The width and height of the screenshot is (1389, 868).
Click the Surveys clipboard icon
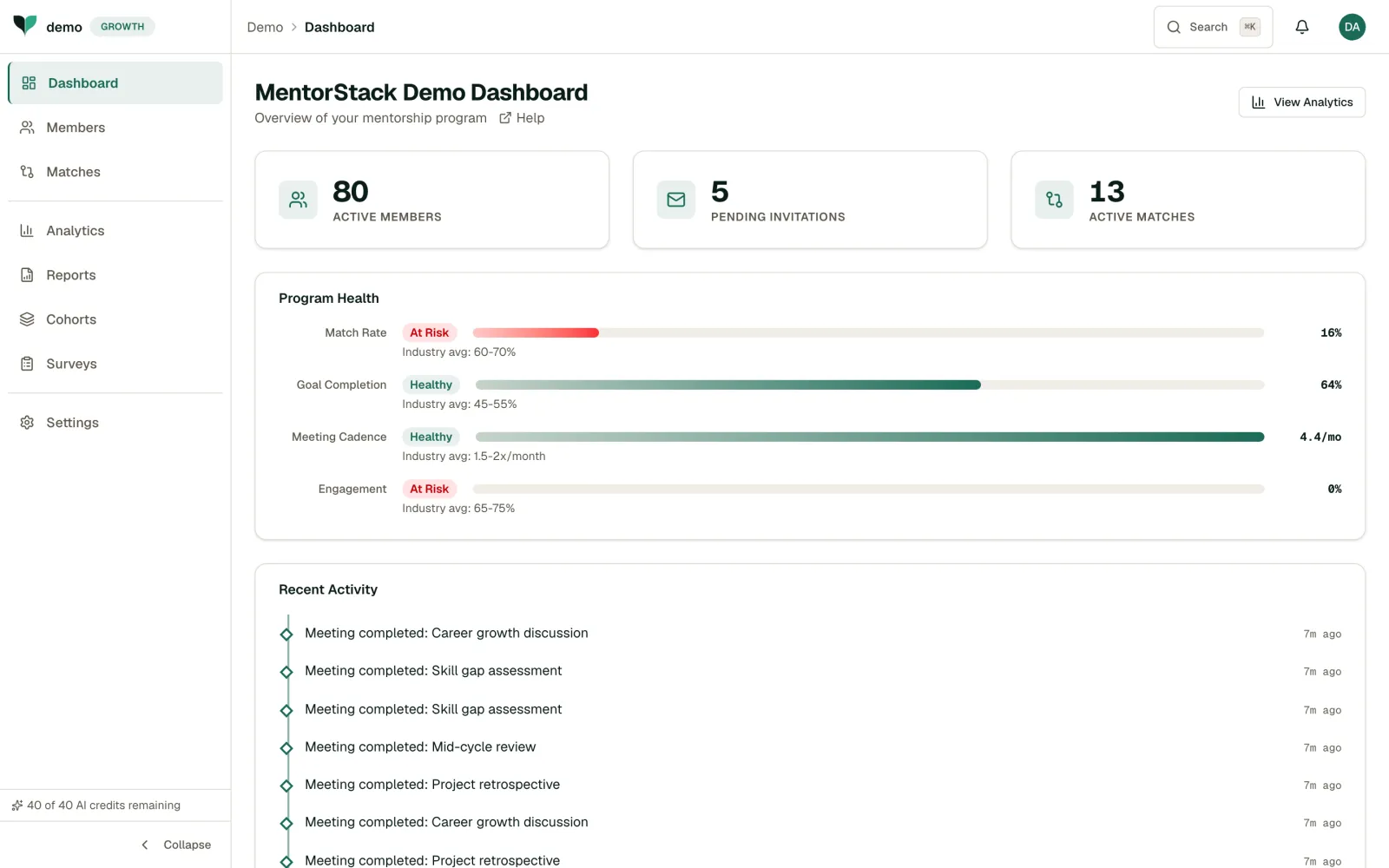pos(27,364)
